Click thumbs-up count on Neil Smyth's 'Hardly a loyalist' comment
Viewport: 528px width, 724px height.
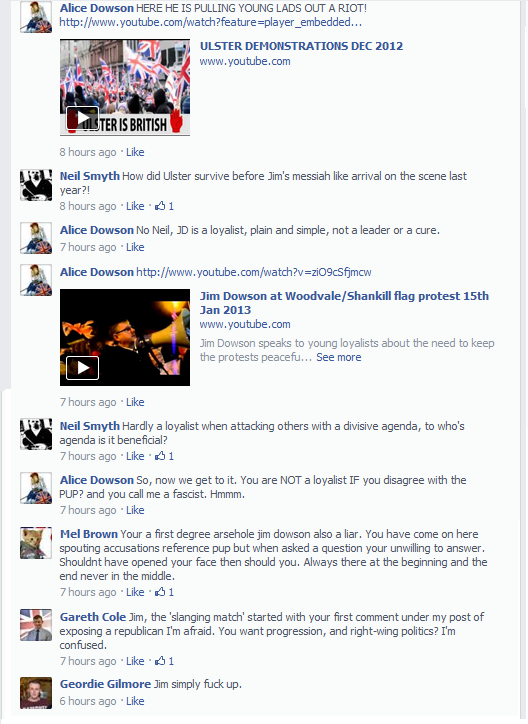click(171, 456)
